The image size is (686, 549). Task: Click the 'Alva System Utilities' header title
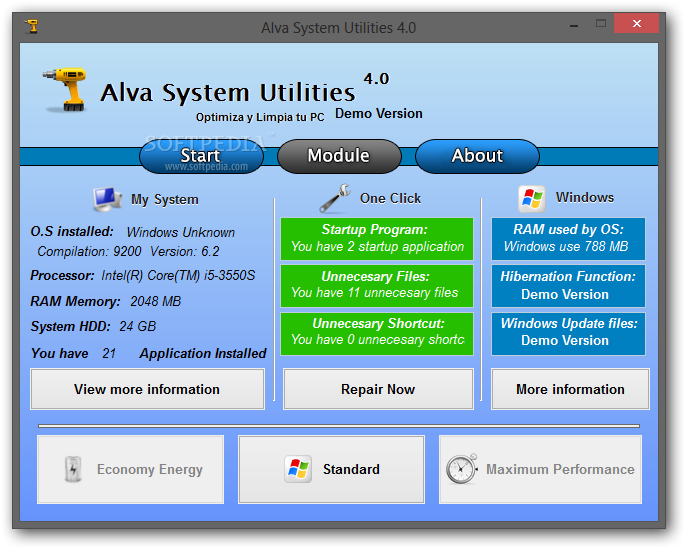pos(228,92)
